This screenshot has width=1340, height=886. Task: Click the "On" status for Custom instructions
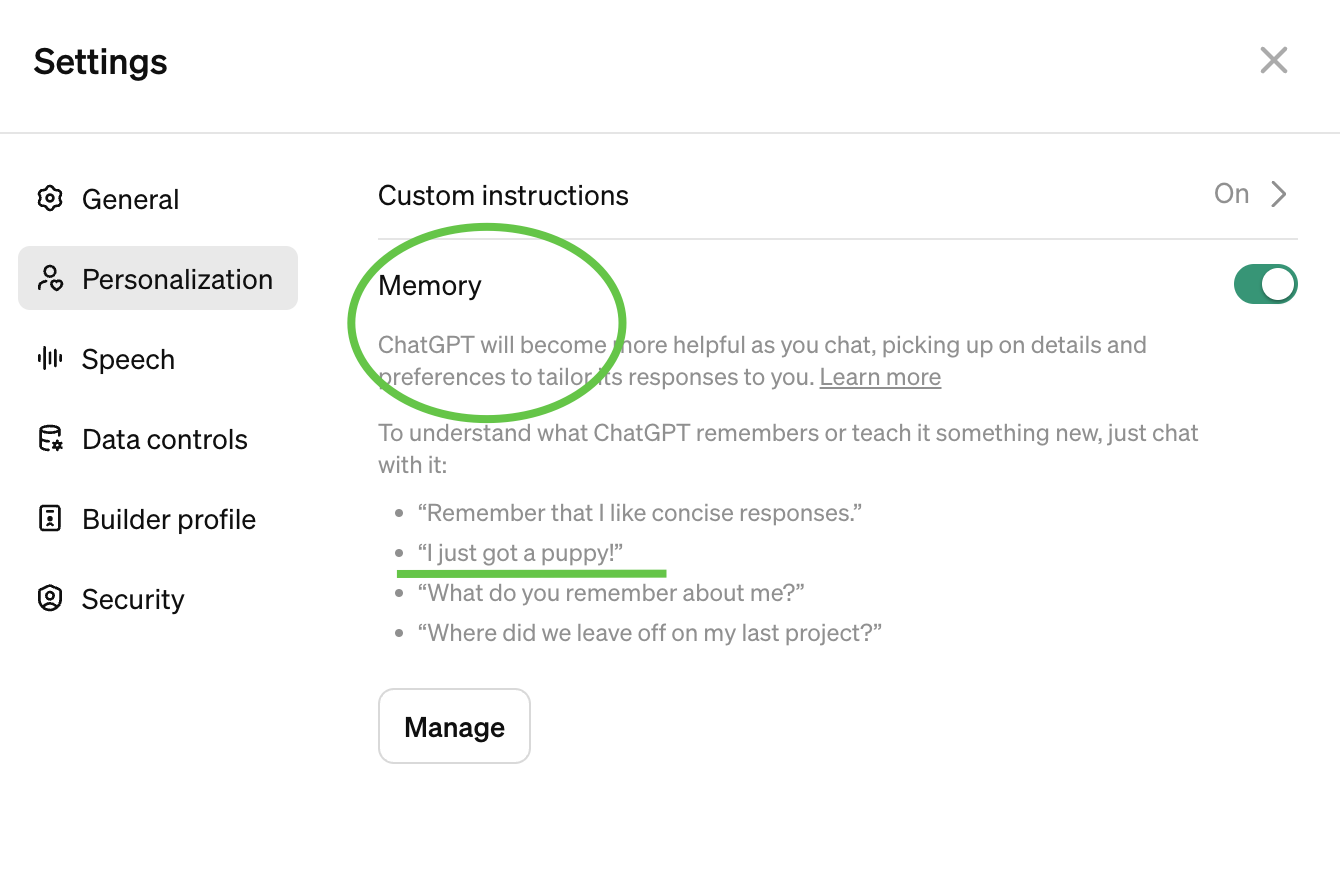1231,194
